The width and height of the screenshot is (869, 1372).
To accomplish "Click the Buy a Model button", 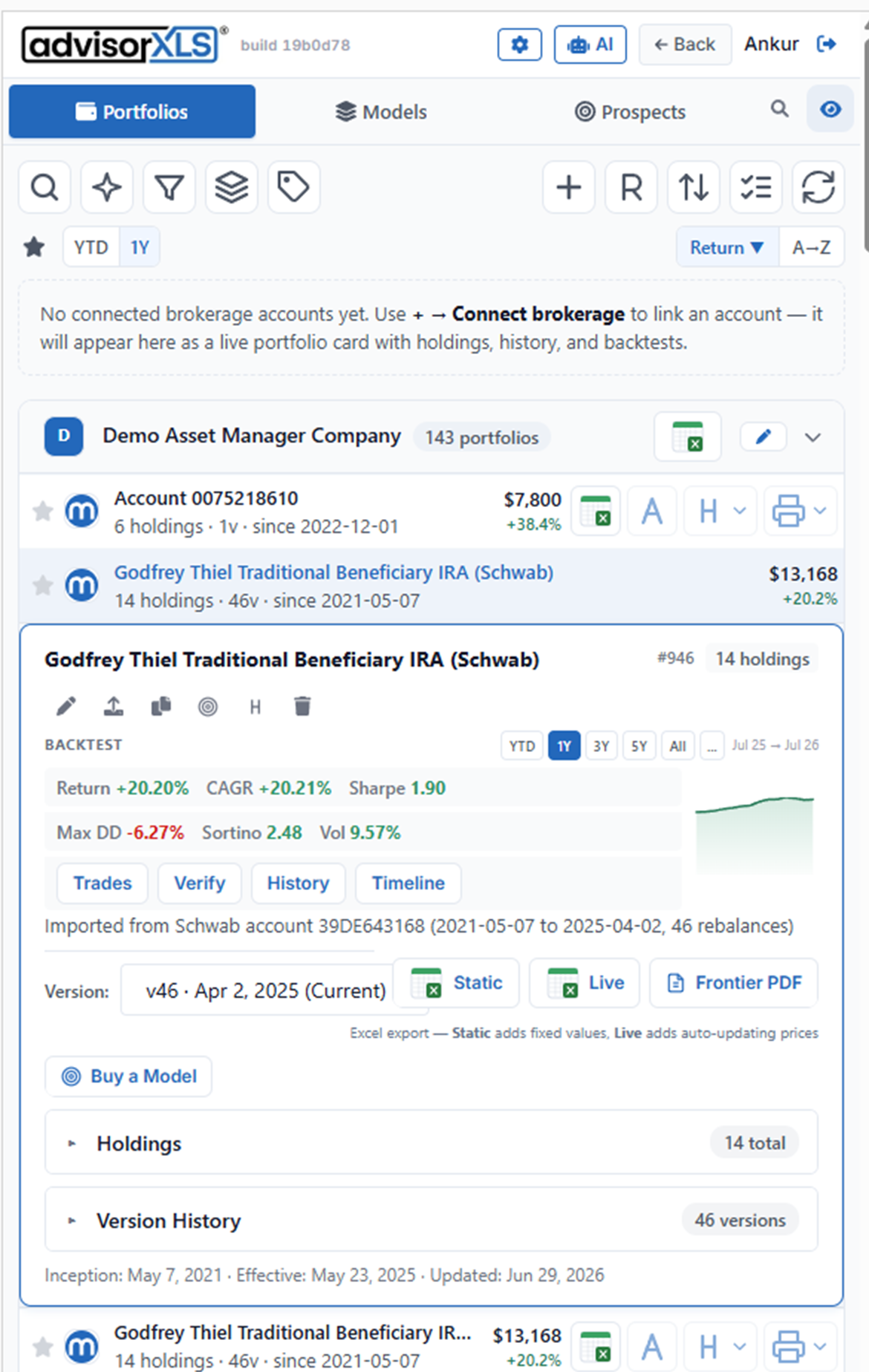I will click(128, 1077).
